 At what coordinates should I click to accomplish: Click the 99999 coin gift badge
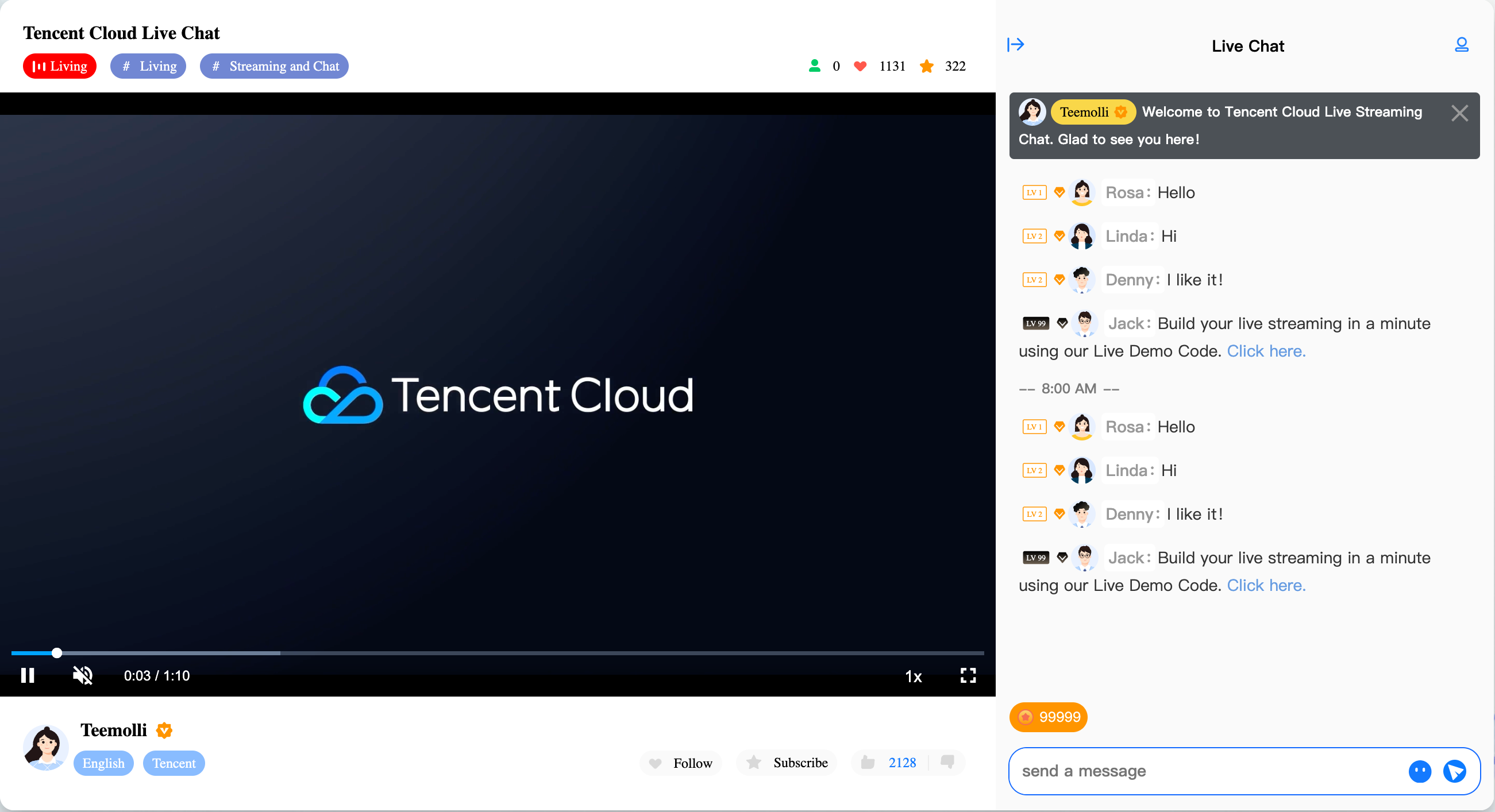(x=1048, y=717)
